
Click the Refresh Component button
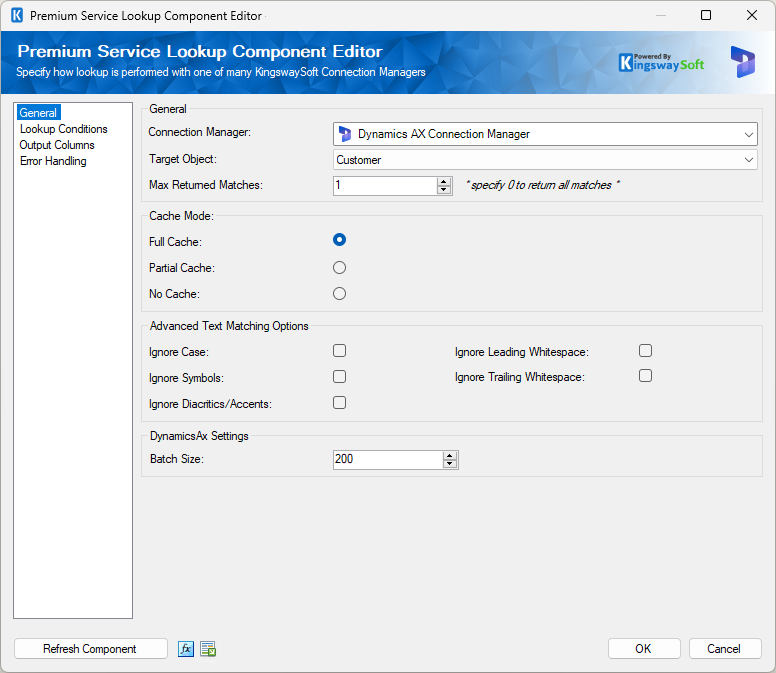(x=91, y=649)
